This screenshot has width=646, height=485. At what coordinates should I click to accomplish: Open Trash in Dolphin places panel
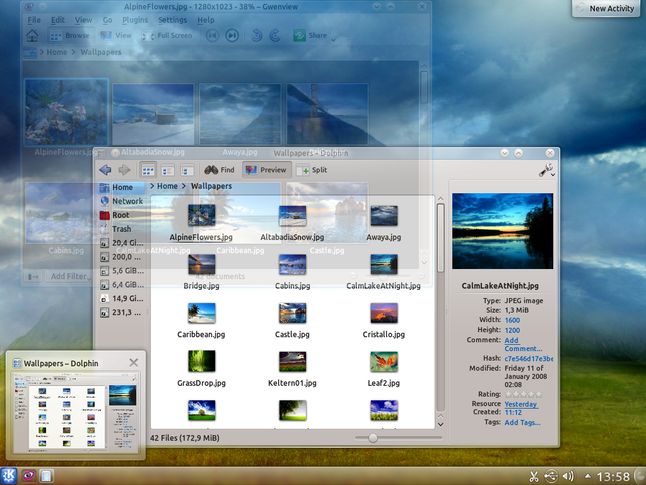122,229
